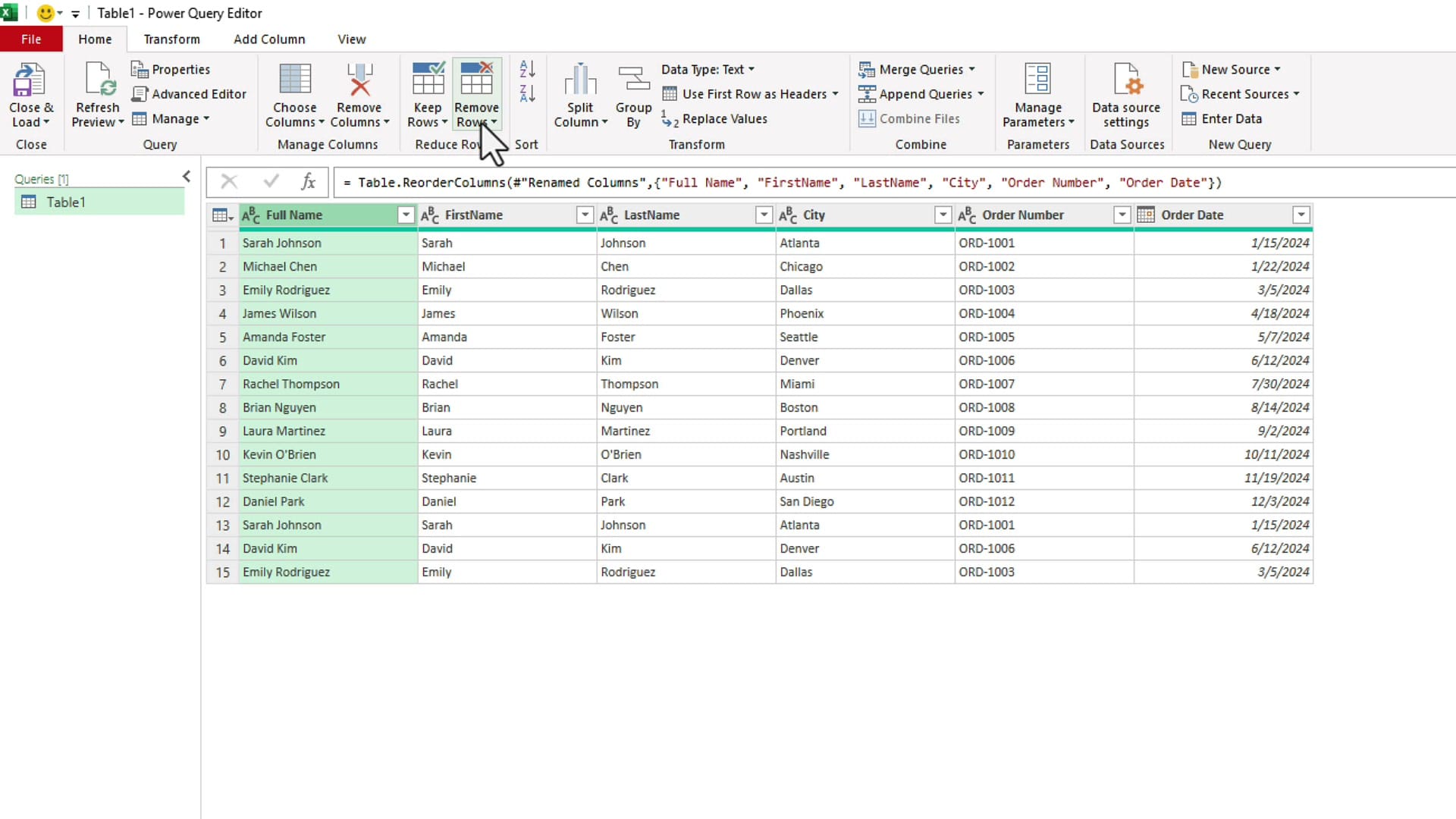This screenshot has width=1456, height=819.
Task: Click the Full Name data type icon
Action: 251,215
